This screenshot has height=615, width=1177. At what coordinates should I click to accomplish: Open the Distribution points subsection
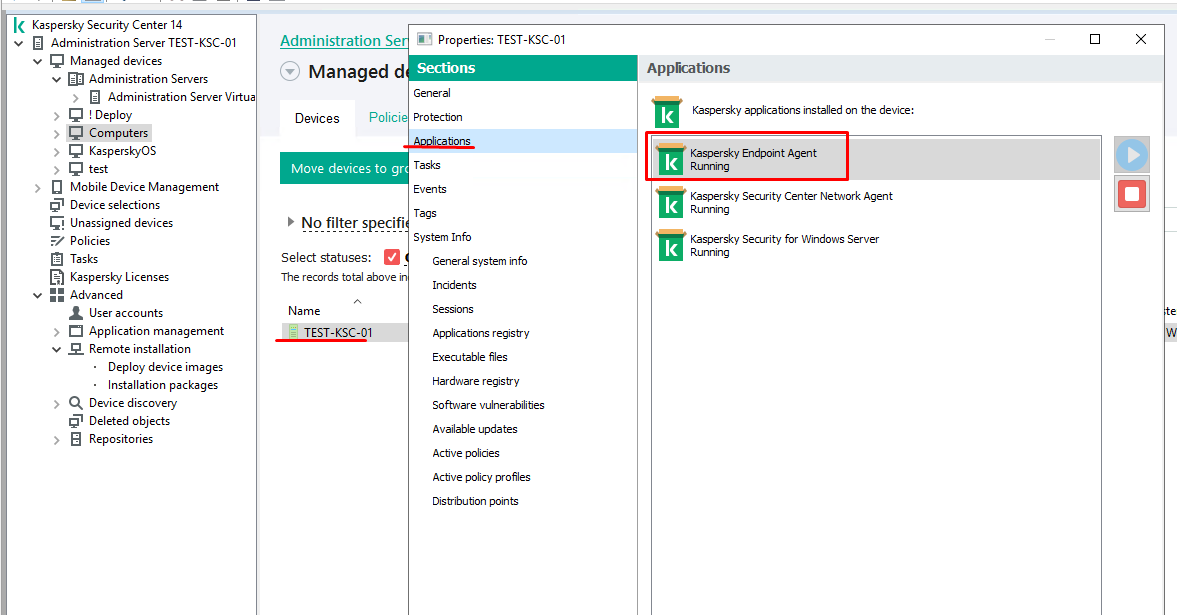click(475, 502)
